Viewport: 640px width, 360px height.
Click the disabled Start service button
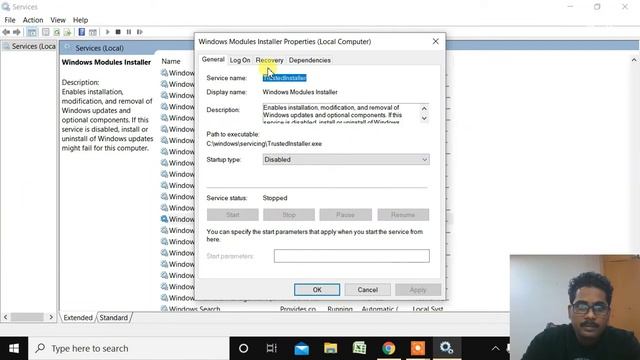click(x=233, y=215)
